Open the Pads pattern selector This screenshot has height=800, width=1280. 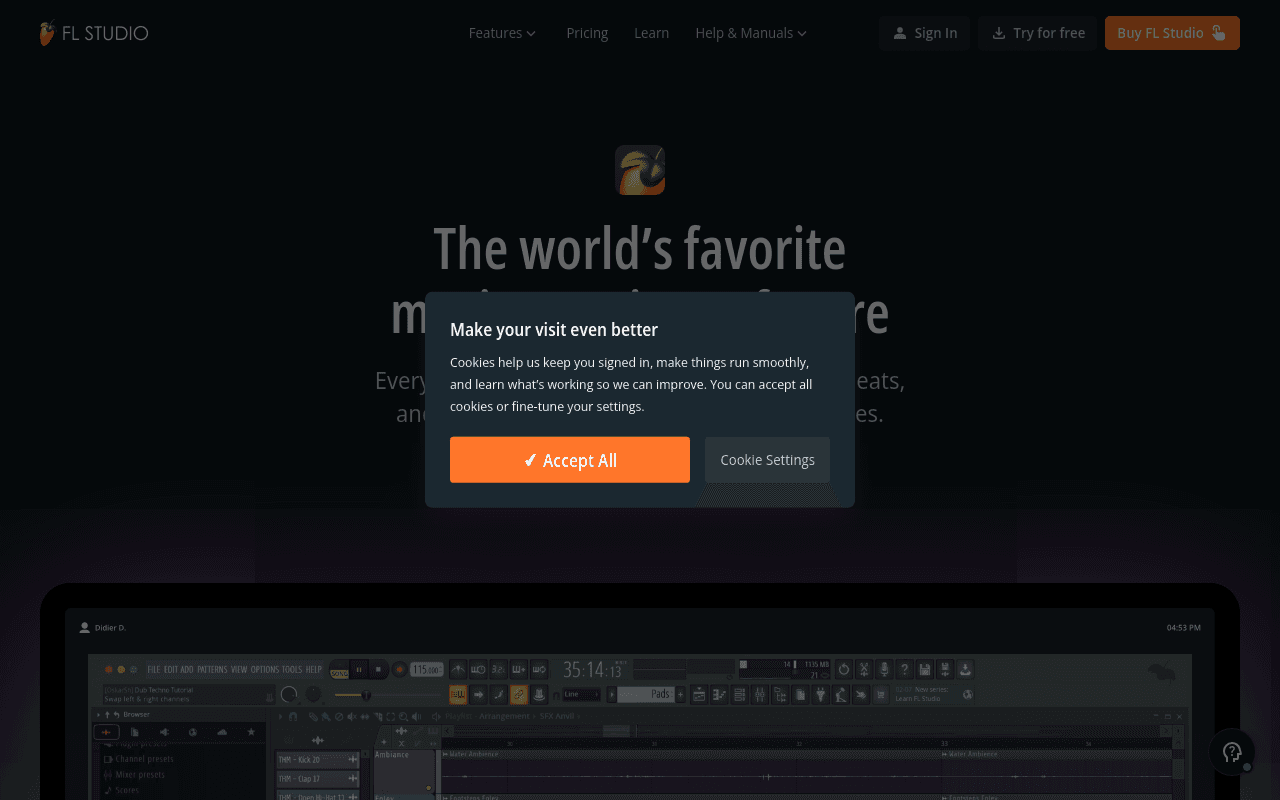point(646,694)
